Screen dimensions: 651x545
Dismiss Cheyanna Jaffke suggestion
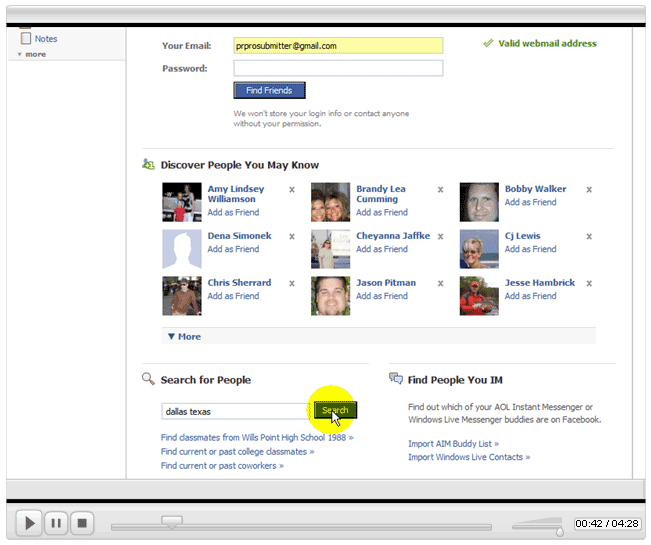(x=441, y=237)
